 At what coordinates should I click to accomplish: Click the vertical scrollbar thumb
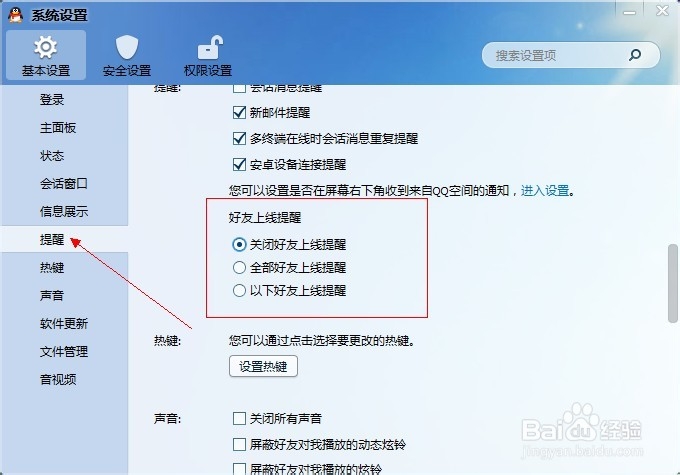pos(673,283)
